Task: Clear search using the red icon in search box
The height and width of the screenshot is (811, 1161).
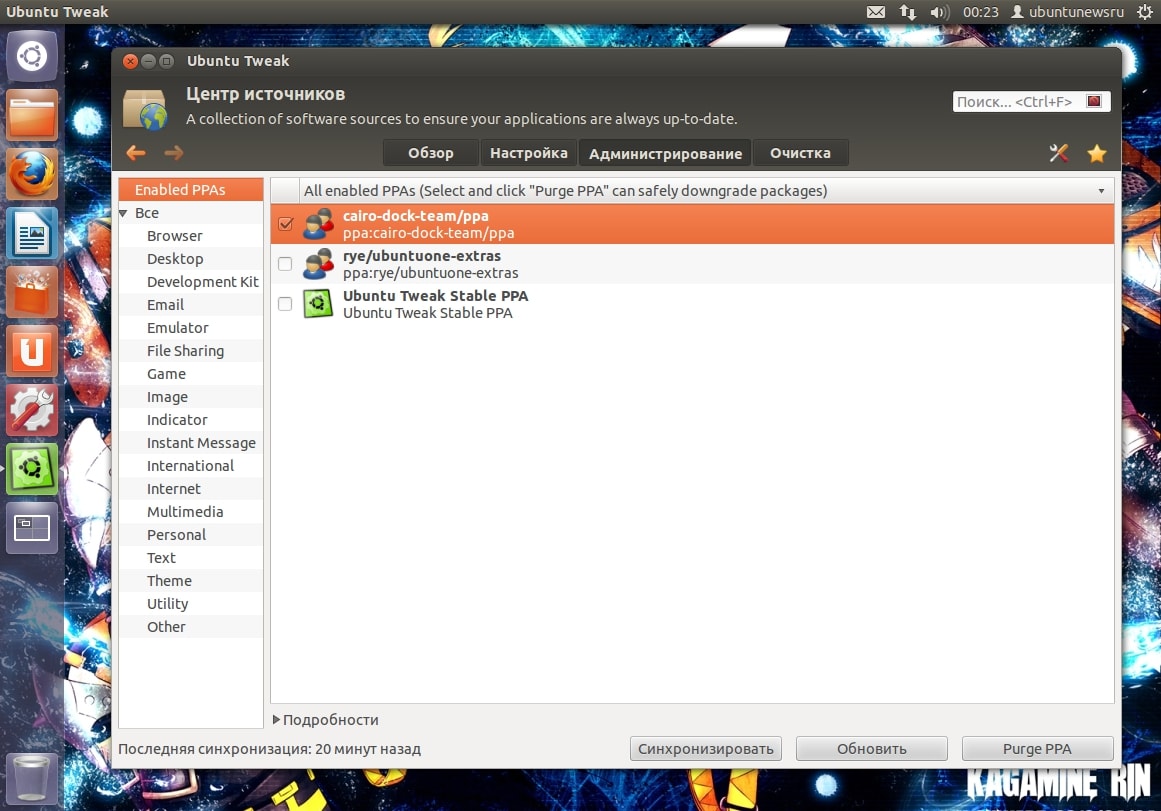Action: (1094, 101)
